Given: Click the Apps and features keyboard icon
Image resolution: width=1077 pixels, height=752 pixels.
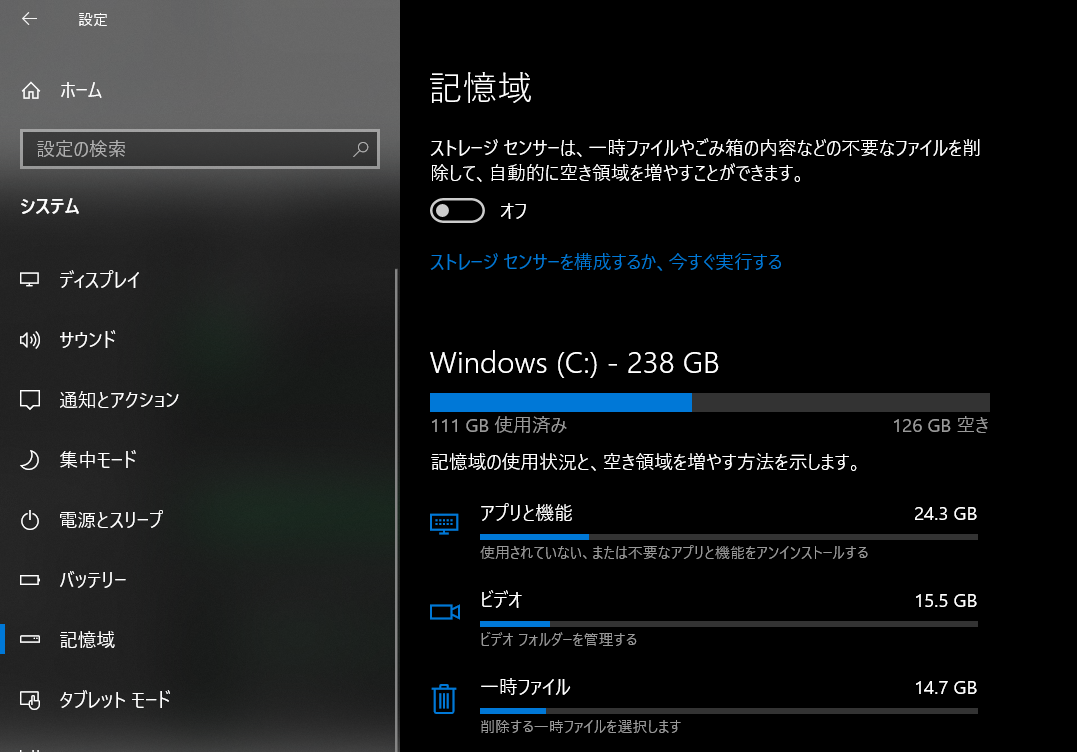Looking at the screenshot, I should 444,524.
